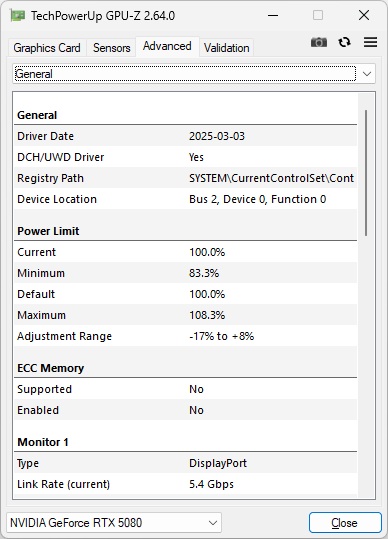
Task: Click the Monitor 1 section header
Action: tap(43, 442)
